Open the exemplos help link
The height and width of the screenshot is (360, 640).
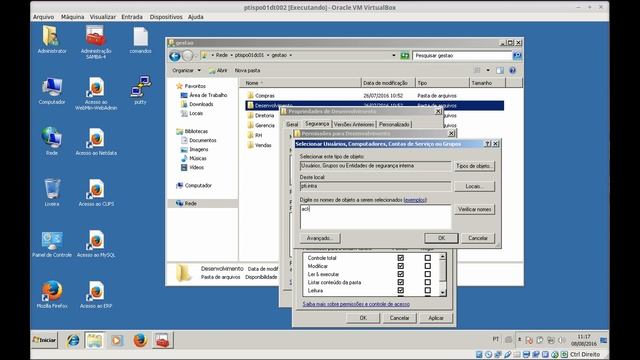click(x=415, y=200)
